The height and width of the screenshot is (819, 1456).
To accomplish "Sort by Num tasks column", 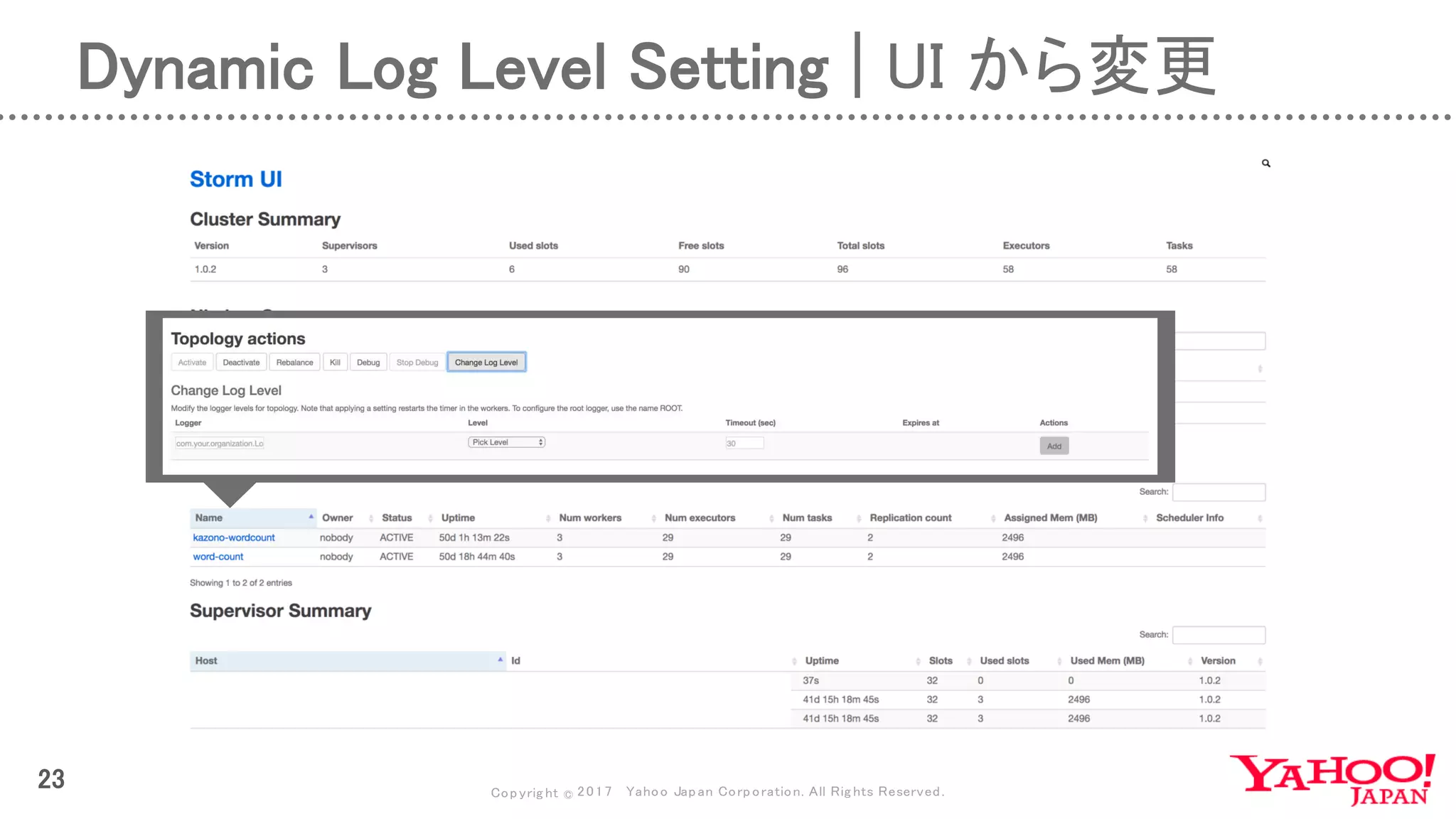I will 821,518.
